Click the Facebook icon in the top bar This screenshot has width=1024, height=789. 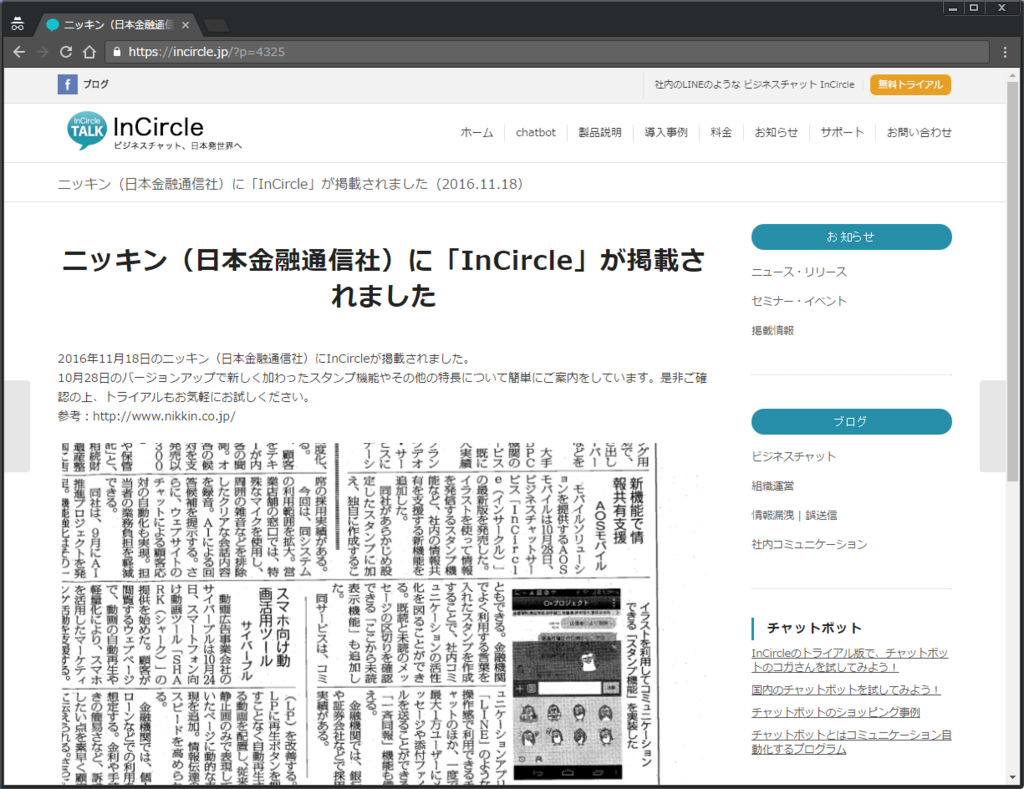(67, 84)
